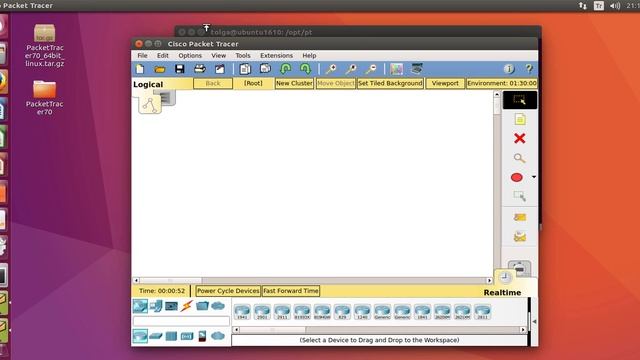The image size is (640, 360).
Task: Click the device list right scroll arrow
Action: (x=523, y=330)
